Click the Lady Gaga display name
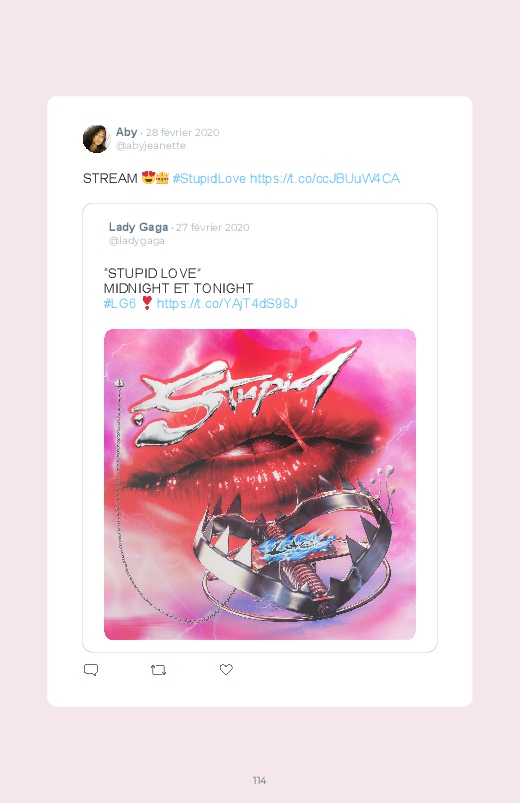Screen dimensions: 520x803 [138, 227]
